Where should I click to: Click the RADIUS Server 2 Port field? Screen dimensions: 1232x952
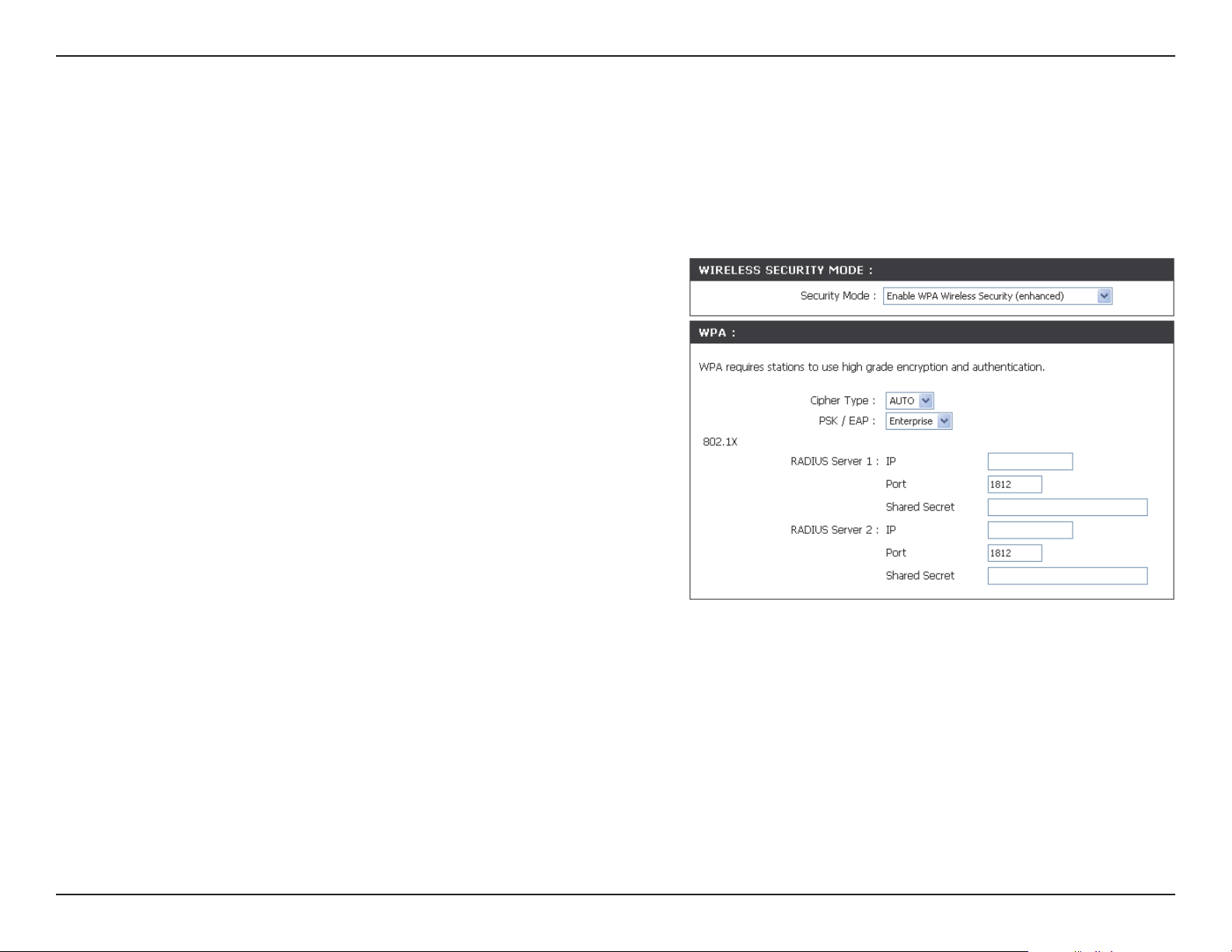tap(1014, 553)
